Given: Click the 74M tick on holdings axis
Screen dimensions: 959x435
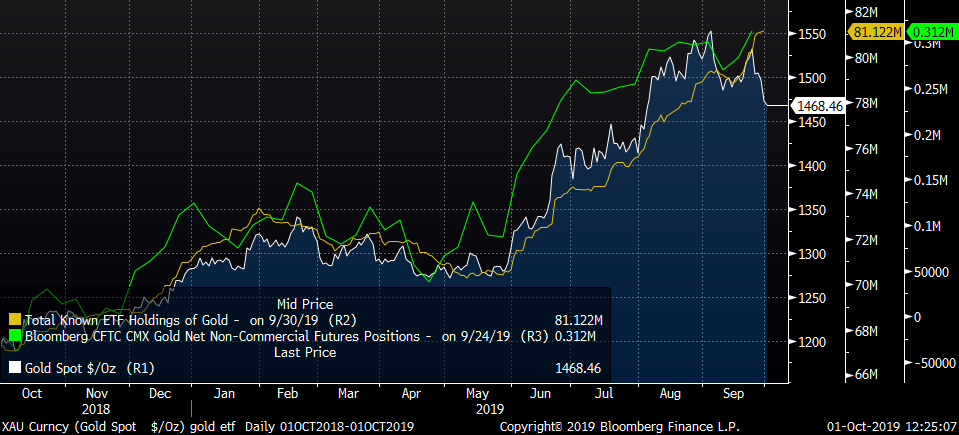Looking at the screenshot, I should 867,195.
